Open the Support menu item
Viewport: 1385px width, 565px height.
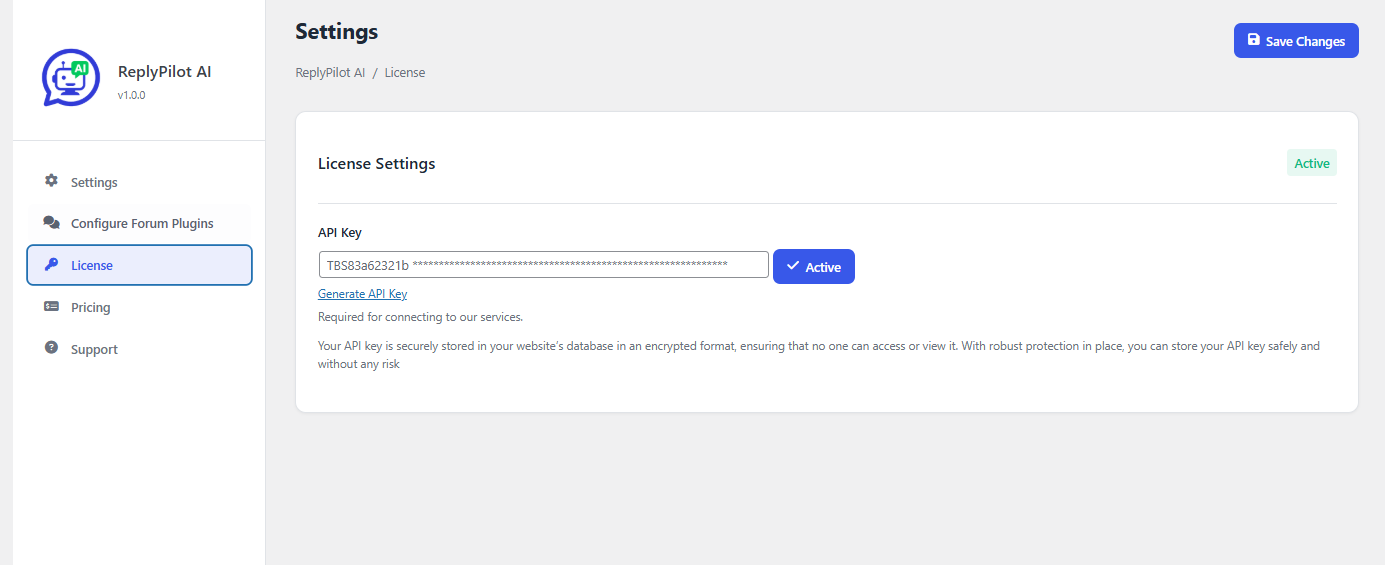[x=139, y=349]
